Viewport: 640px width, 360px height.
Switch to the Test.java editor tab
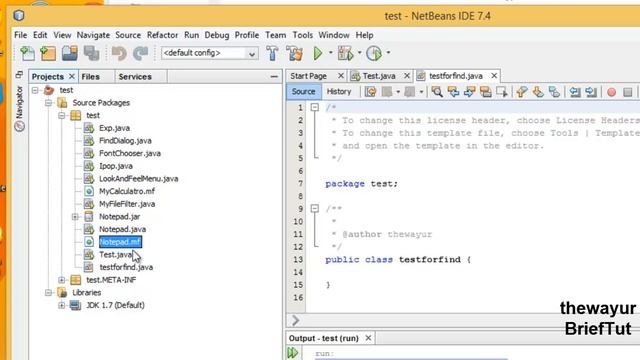[x=379, y=76]
